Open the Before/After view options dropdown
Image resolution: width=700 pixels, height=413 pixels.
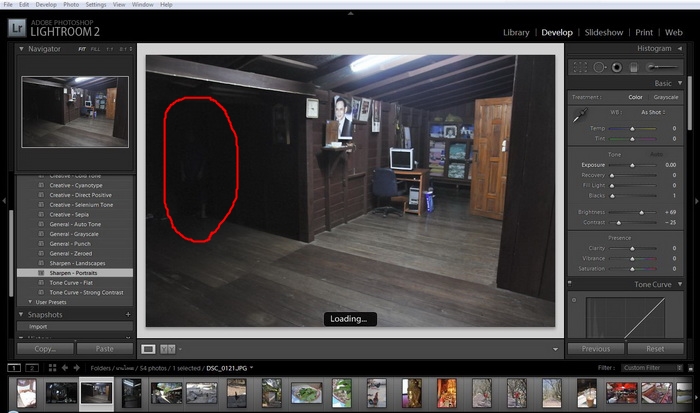coord(180,349)
